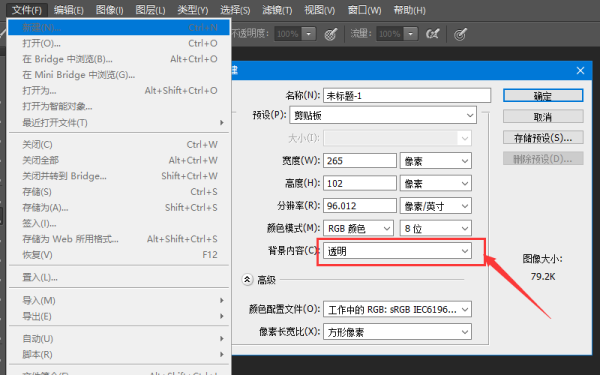Click the 分辨率(R) input field
The image size is (600, 375).
coord(360,206)
